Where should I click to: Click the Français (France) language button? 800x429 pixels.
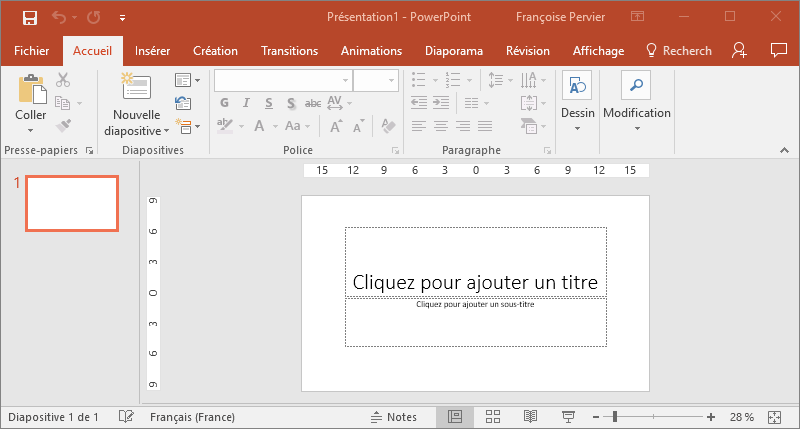coord(190,417)
